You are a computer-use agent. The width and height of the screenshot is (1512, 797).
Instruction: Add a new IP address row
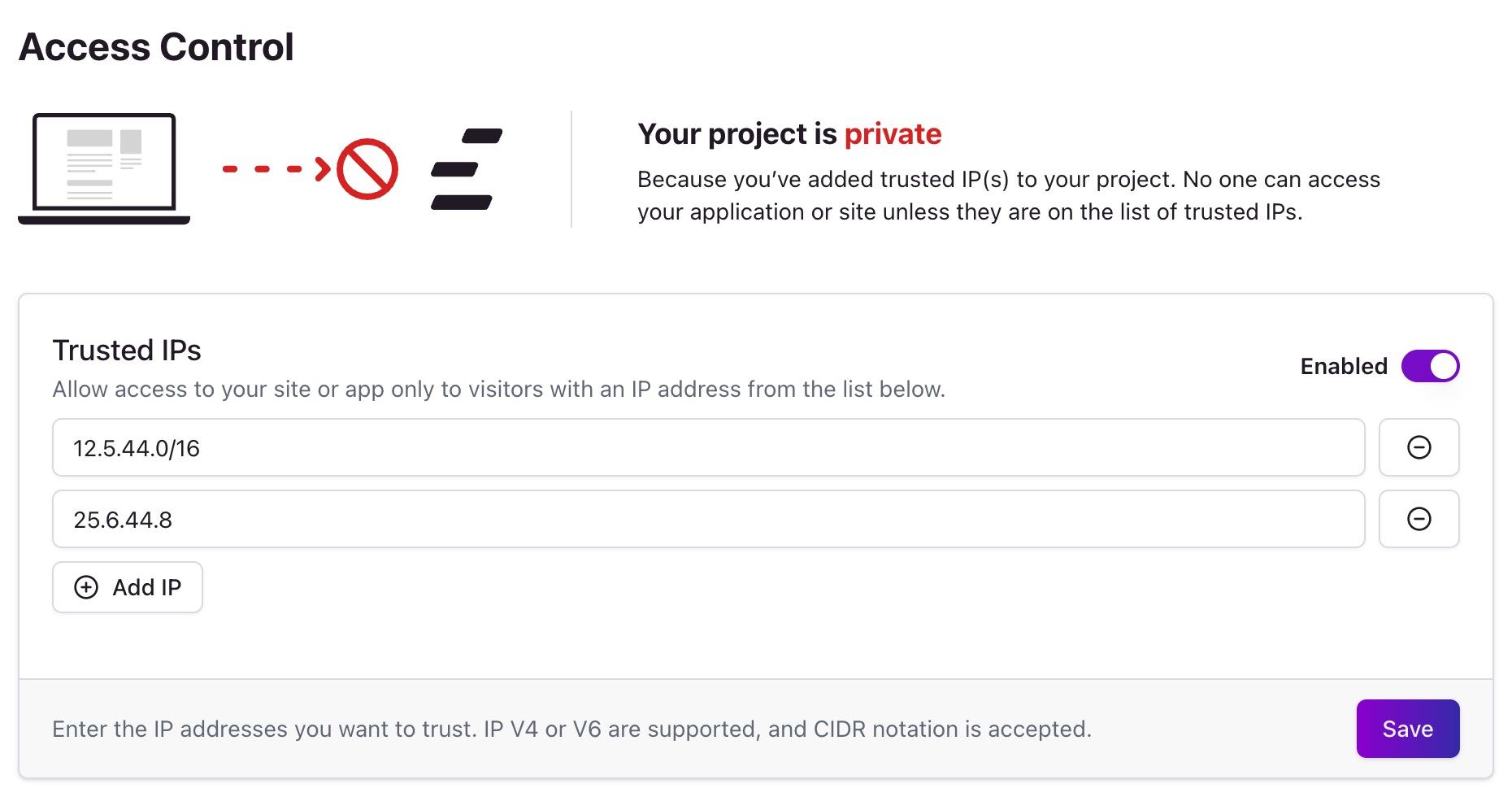128,587
